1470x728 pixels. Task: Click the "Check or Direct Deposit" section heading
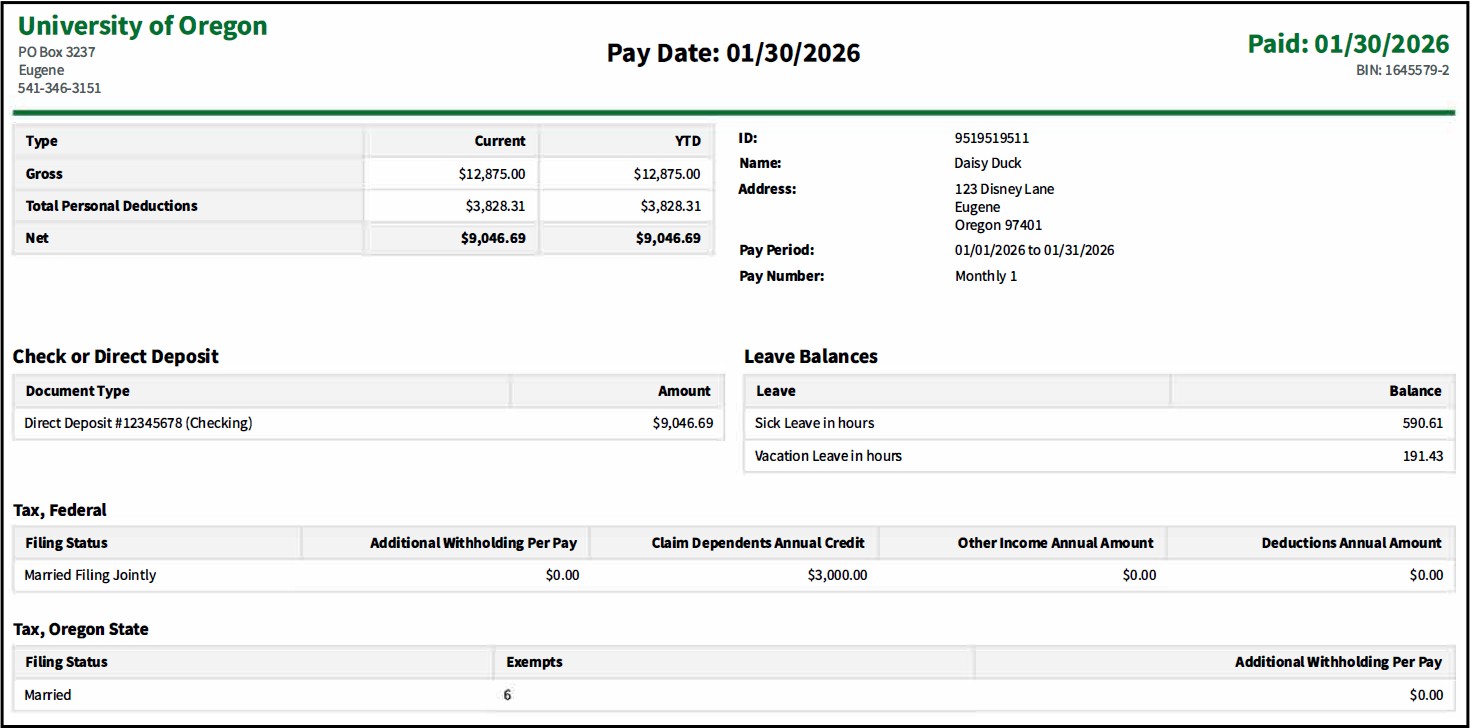point(116,356)
